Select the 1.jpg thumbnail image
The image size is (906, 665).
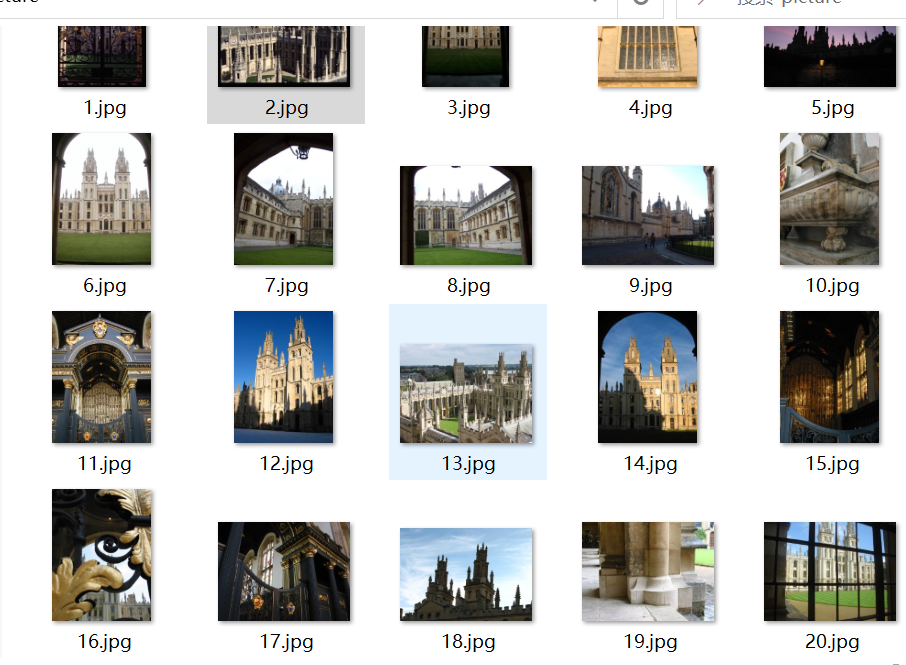102,56
